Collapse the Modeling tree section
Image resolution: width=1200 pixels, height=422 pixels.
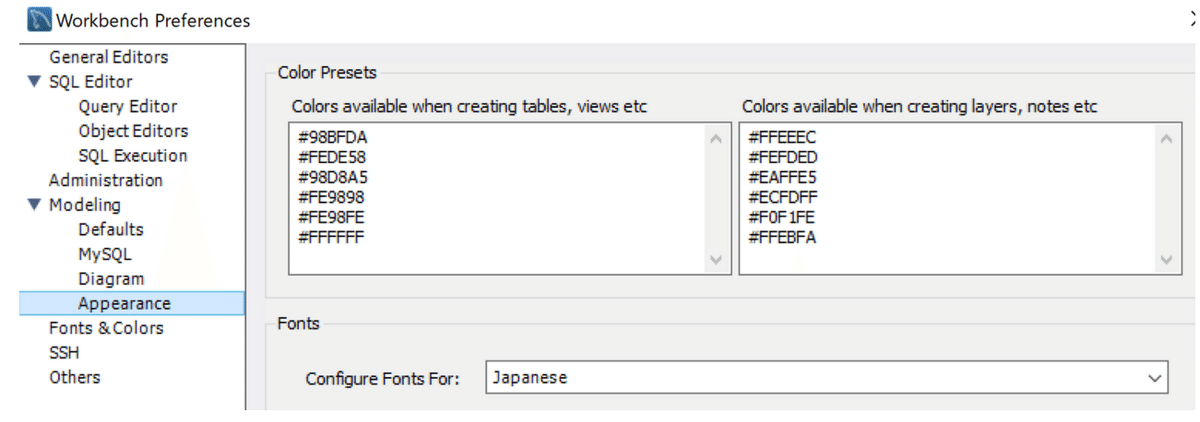tap(35, 205)
